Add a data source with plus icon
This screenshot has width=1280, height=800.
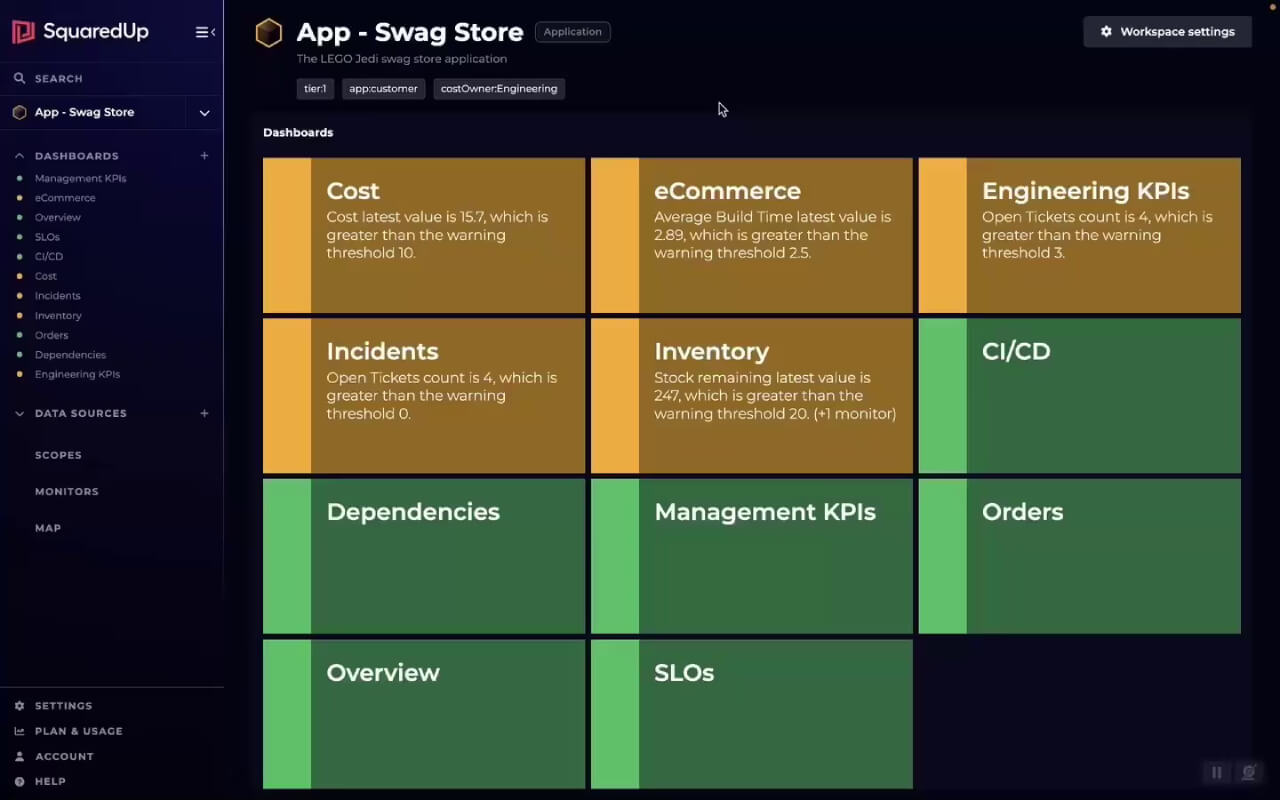pos(204,413)
